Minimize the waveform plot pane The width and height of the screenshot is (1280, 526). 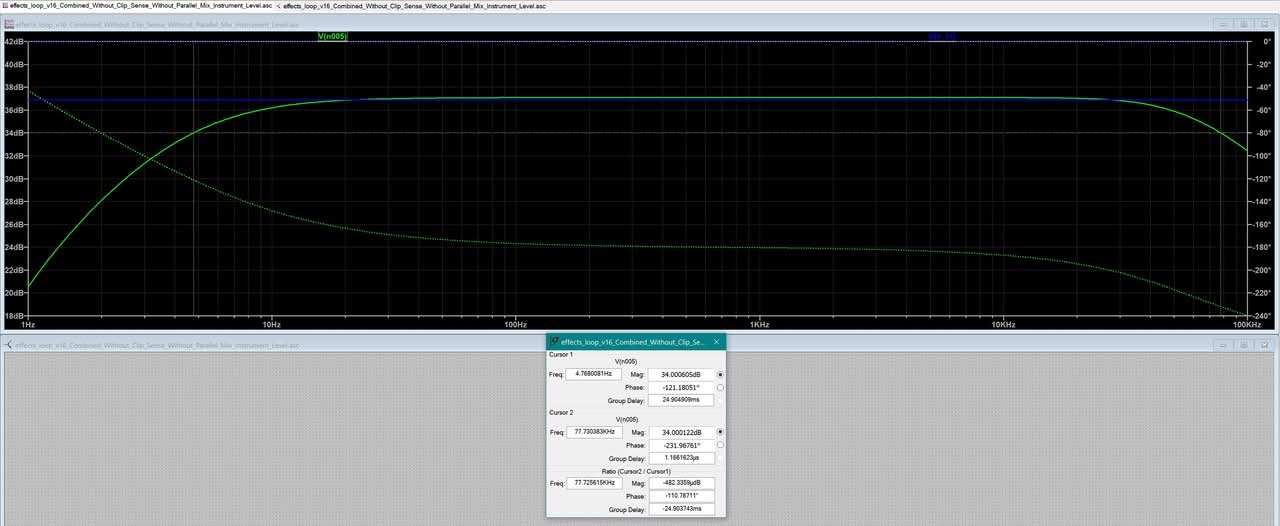click(1224, 24)
